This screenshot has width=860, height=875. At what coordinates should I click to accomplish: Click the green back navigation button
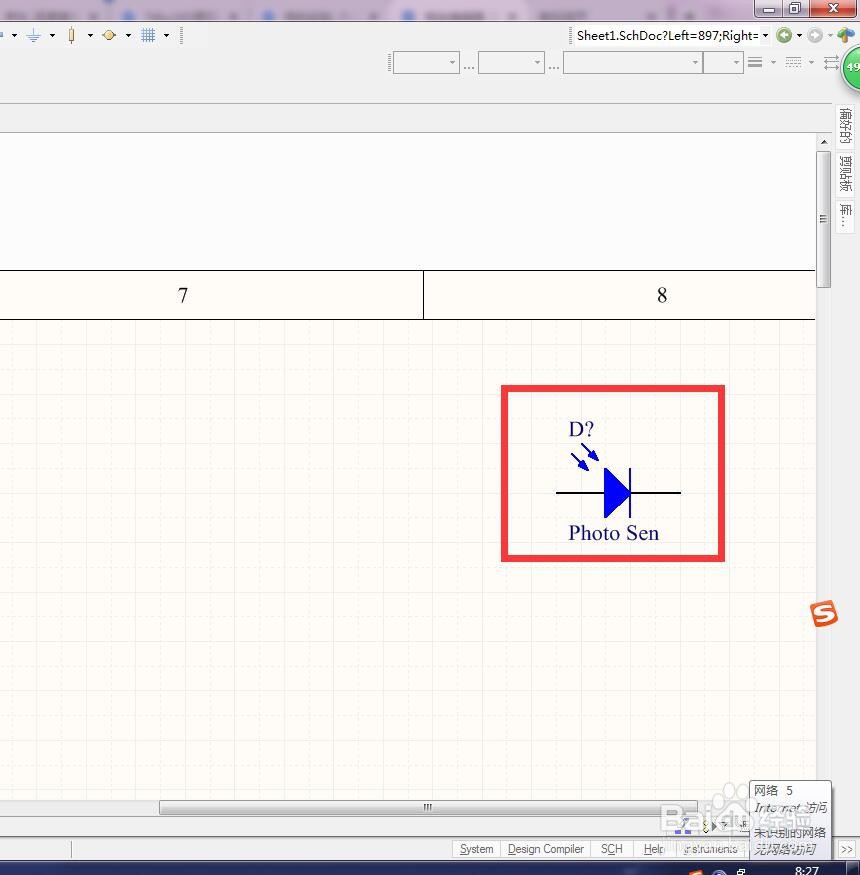(x=784, y=36)
